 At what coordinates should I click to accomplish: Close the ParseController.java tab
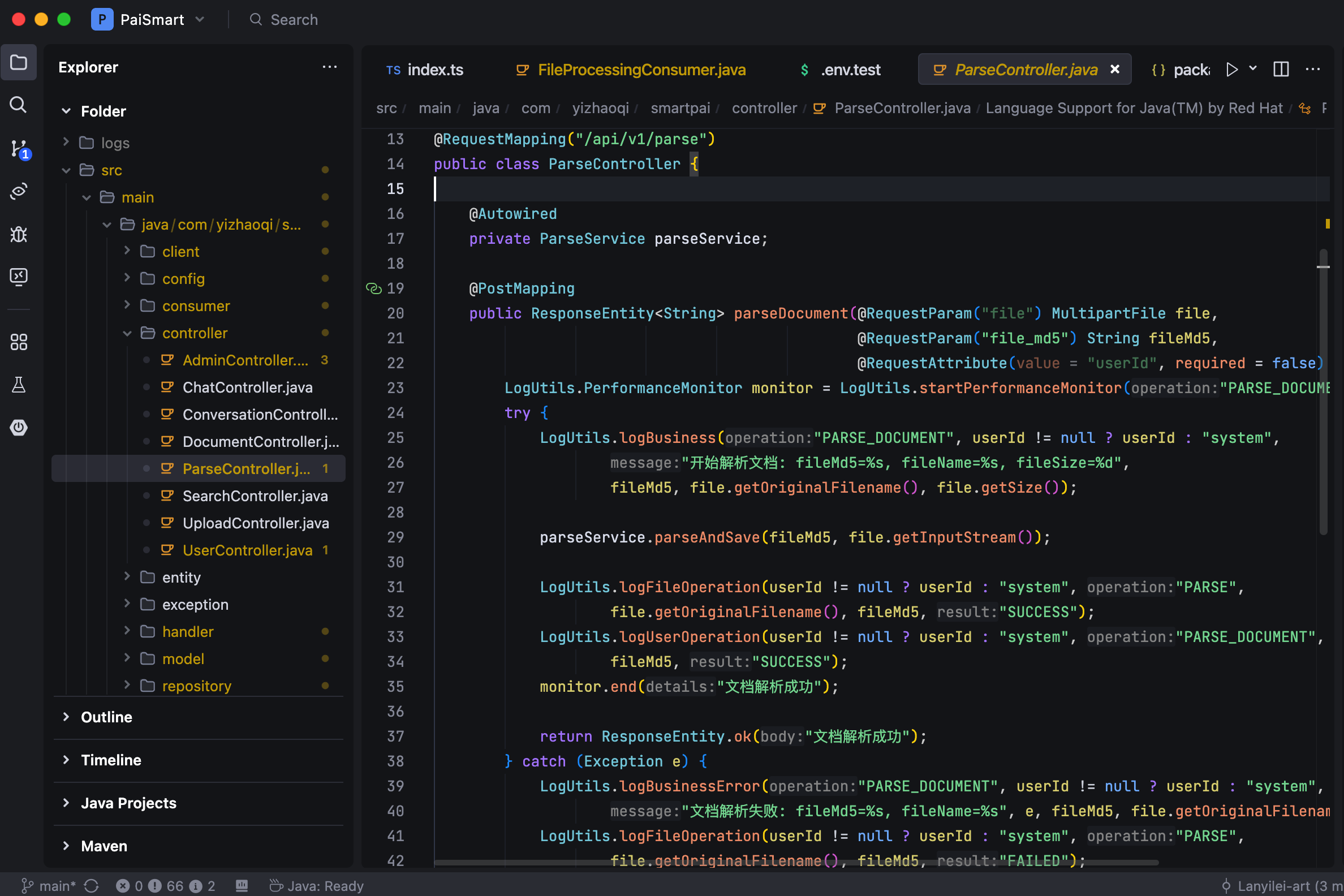pyautogui.click(x=1114, y=70)
